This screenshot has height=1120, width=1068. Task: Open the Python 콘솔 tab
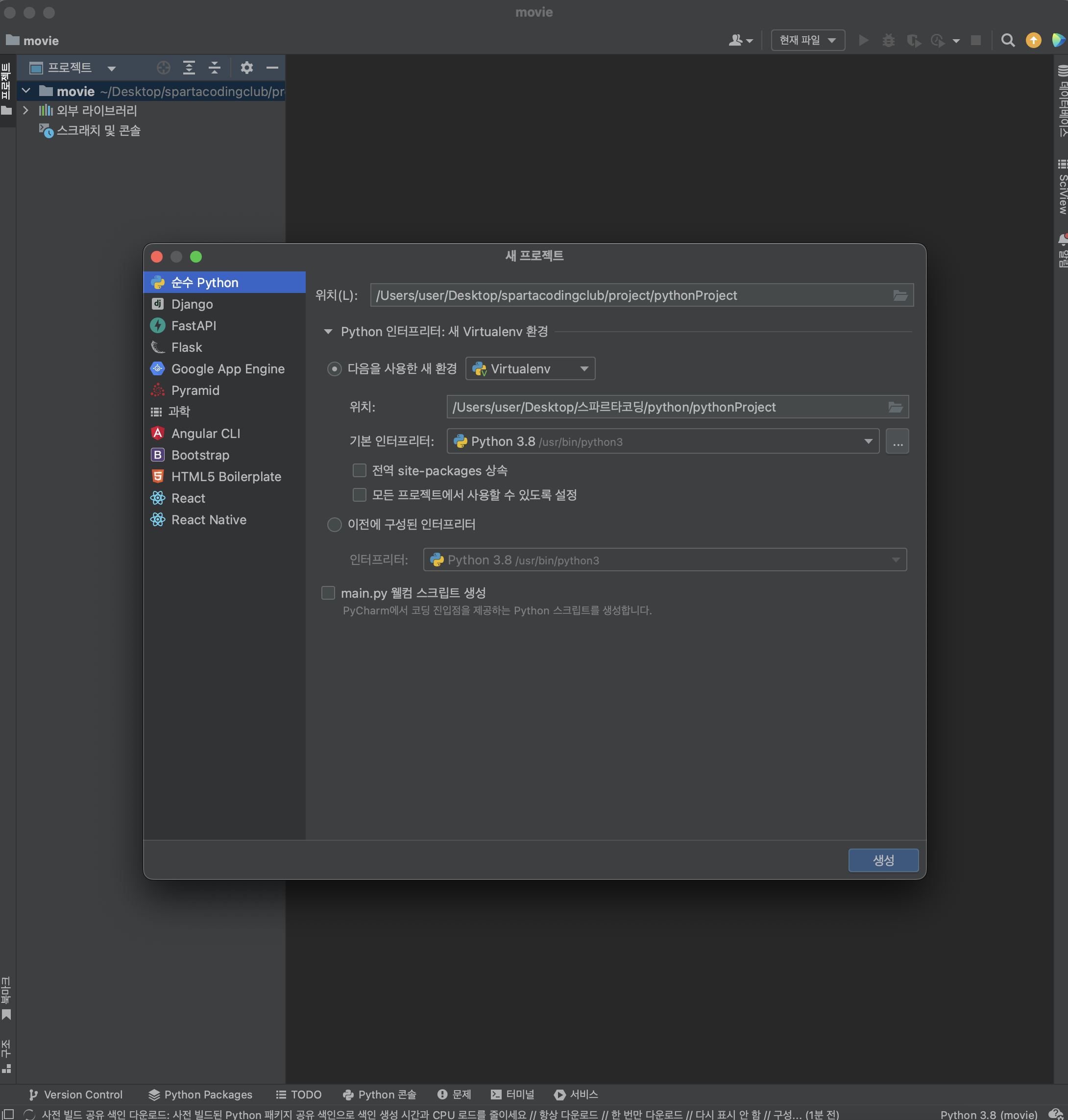[x=380, y=1095]
